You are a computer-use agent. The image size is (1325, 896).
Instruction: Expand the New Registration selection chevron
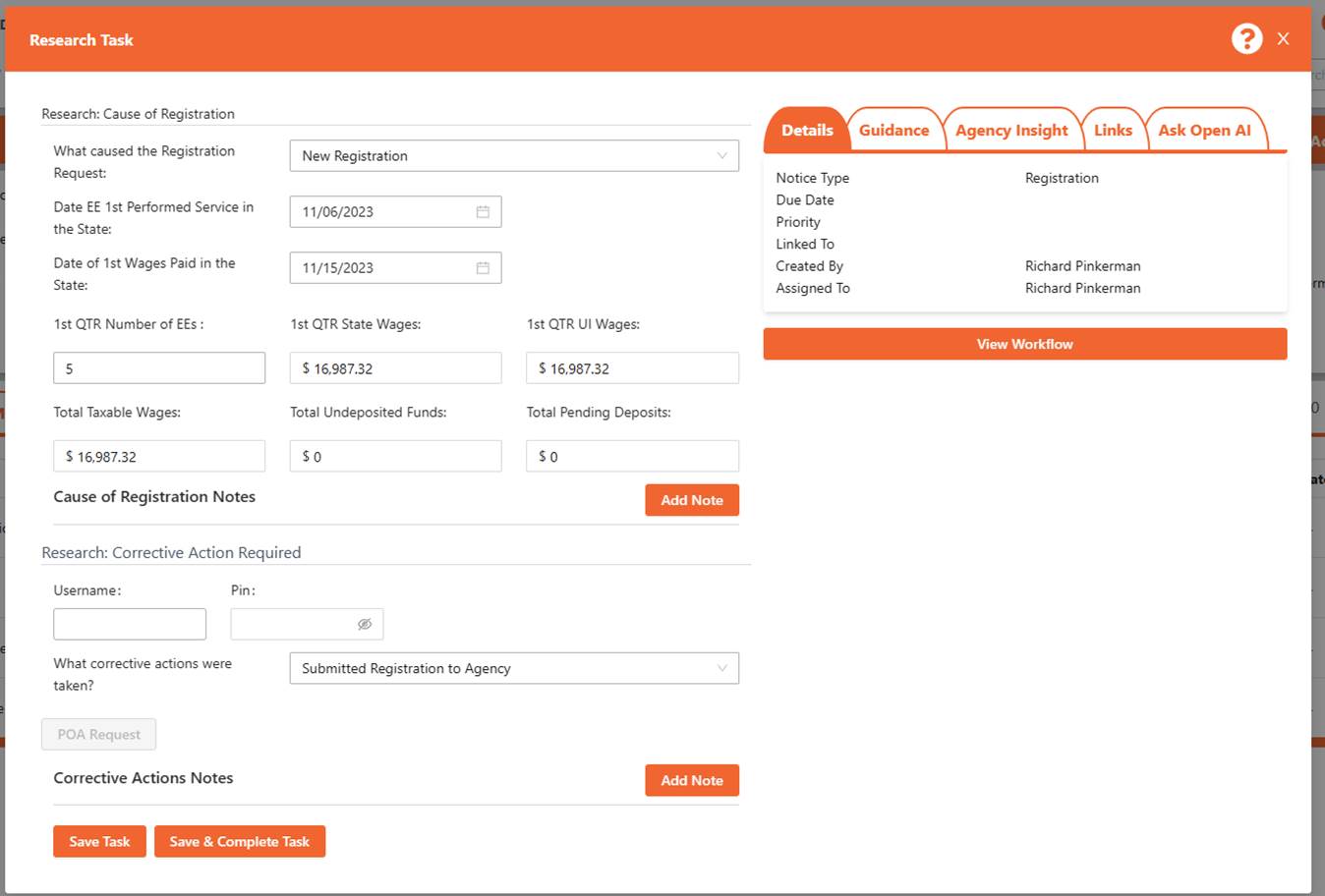tap(721, 155)
